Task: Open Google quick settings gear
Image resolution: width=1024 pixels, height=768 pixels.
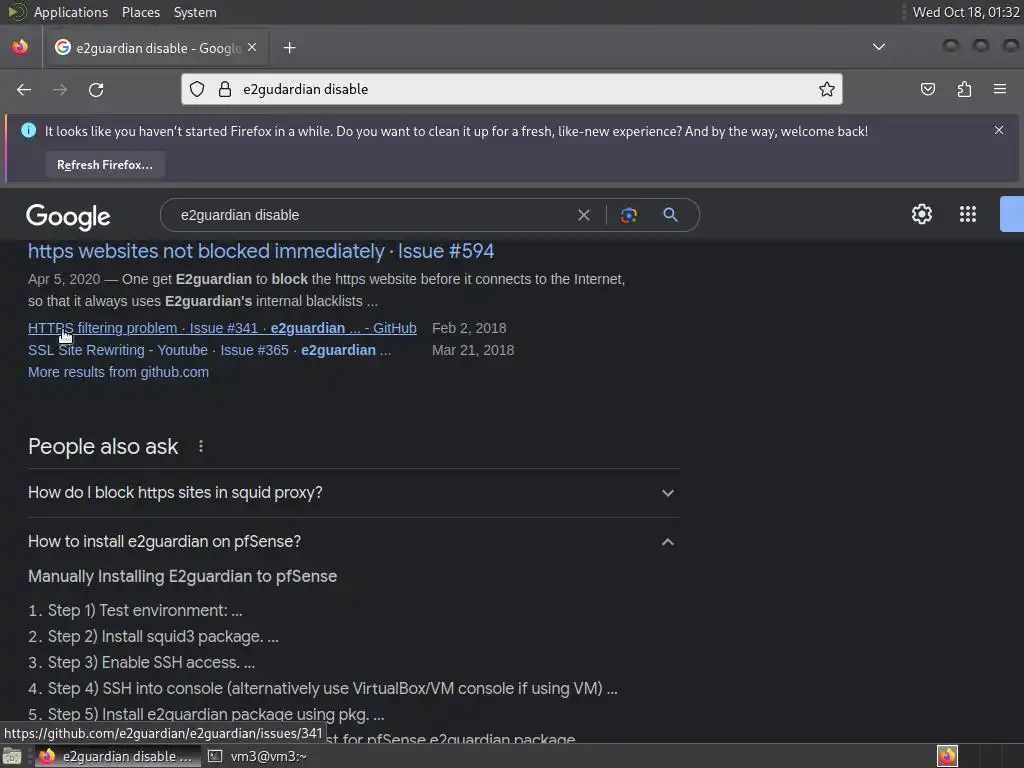Action: (x=921, y=214)
